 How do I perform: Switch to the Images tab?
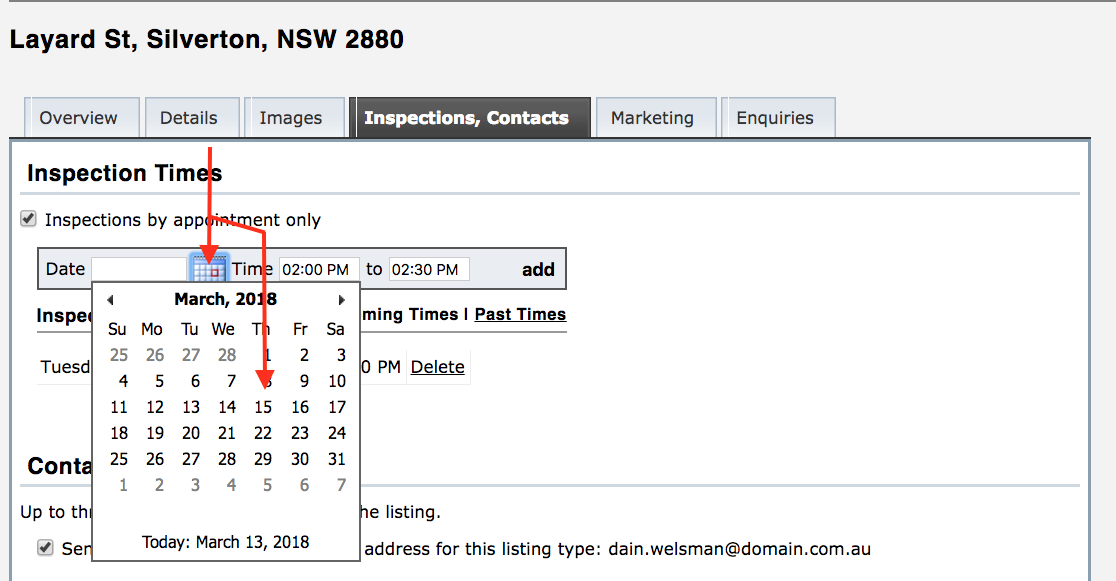tap(294, 117)
